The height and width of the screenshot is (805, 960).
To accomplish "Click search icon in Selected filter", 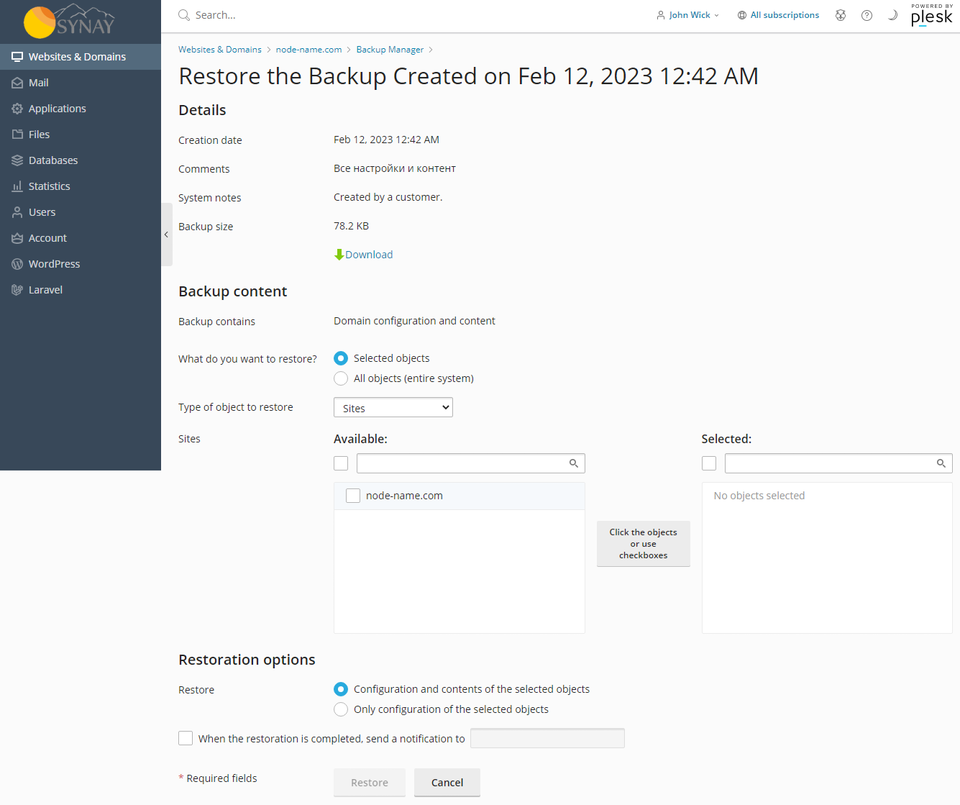I will point(941,463).
